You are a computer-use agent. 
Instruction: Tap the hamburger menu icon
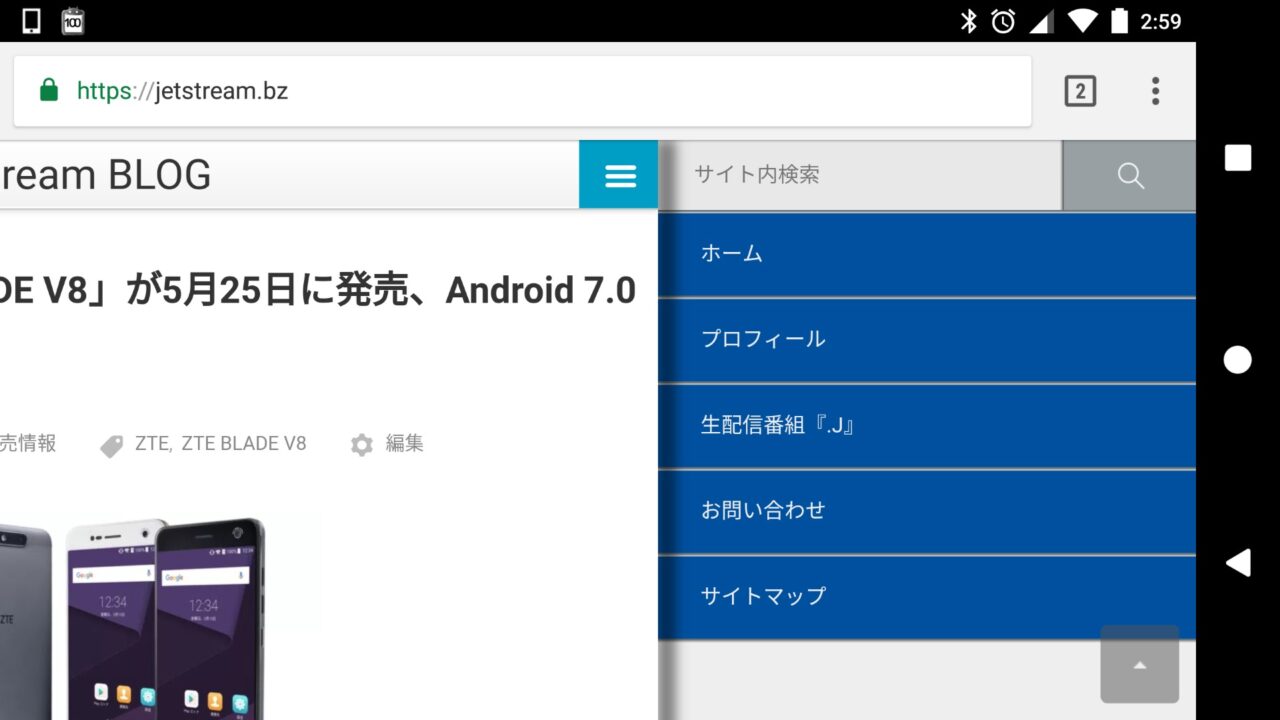620,176
